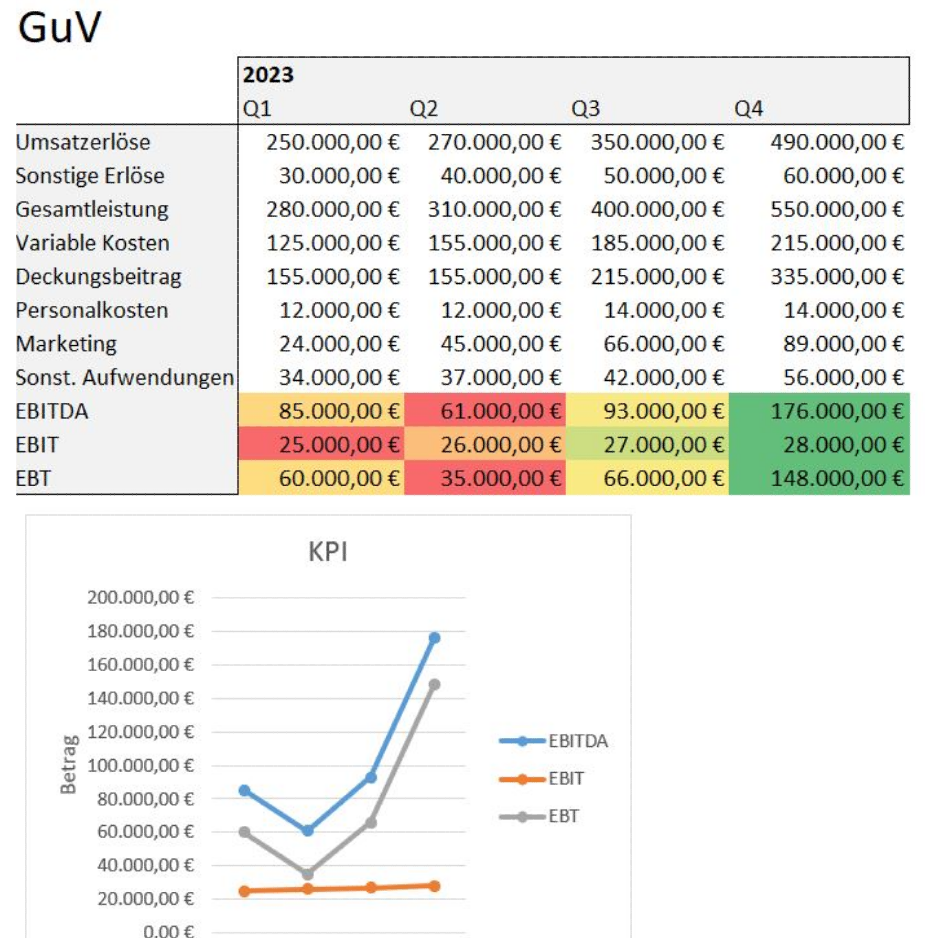Image resolution: width=938 pixels, height=938 pixels.
Task: Select EBIT cell 26.000,00 €
Action: click(485, 444)
